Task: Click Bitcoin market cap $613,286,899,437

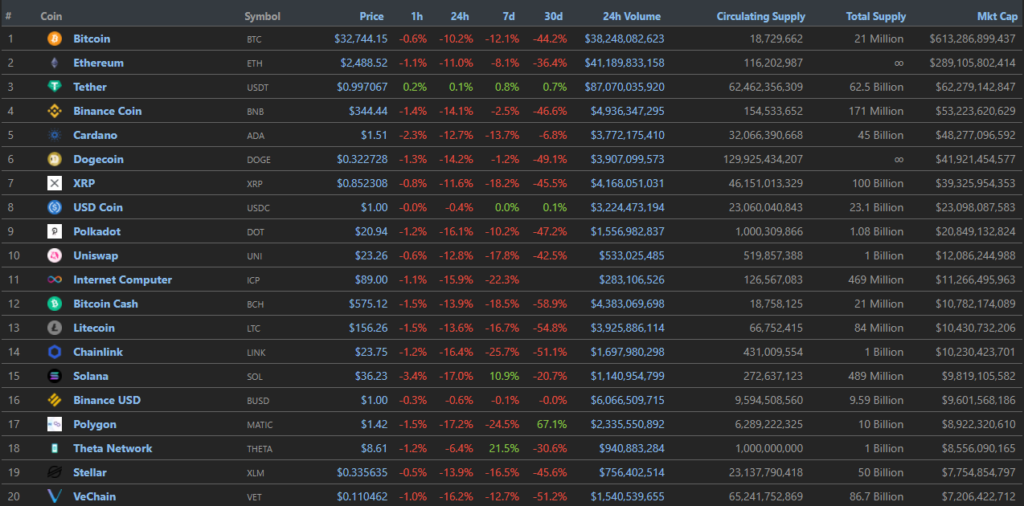Action: tap(972, 39)
